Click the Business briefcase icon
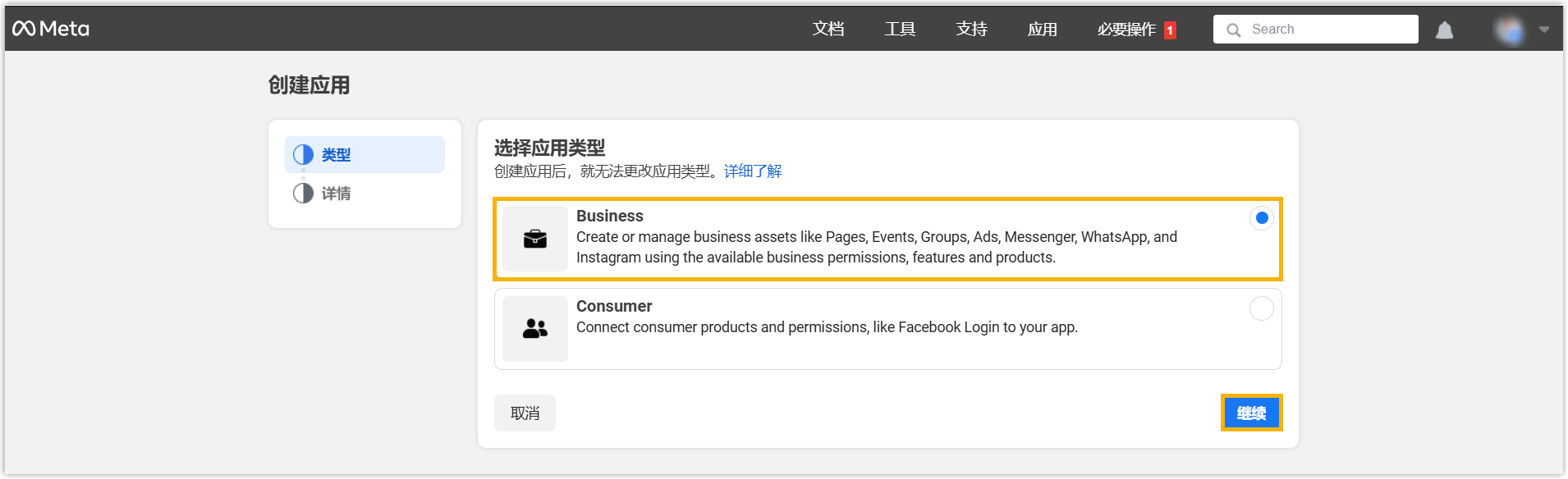 click(535, 239)
